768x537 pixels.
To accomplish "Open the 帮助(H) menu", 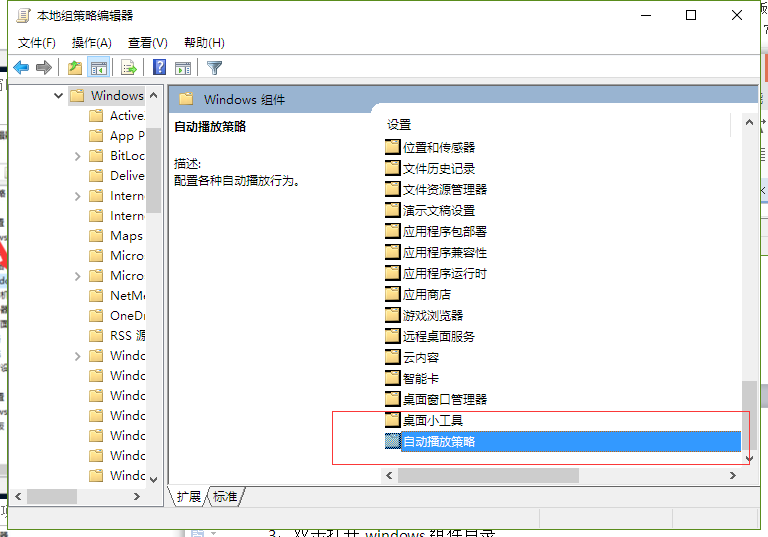I will 204,43.
